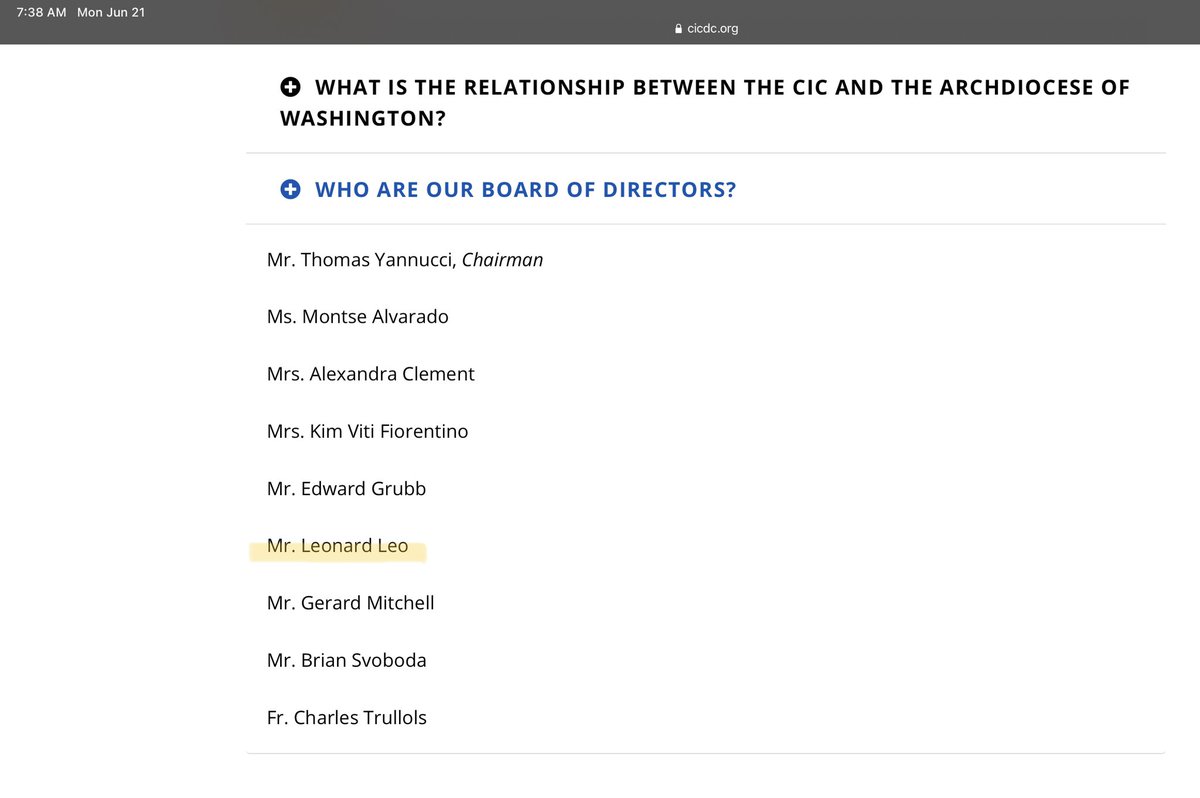Collapse the Who Are Our Board of Directors section
Viewport: 1200px width, 798px height.
(x=525, y=189)
